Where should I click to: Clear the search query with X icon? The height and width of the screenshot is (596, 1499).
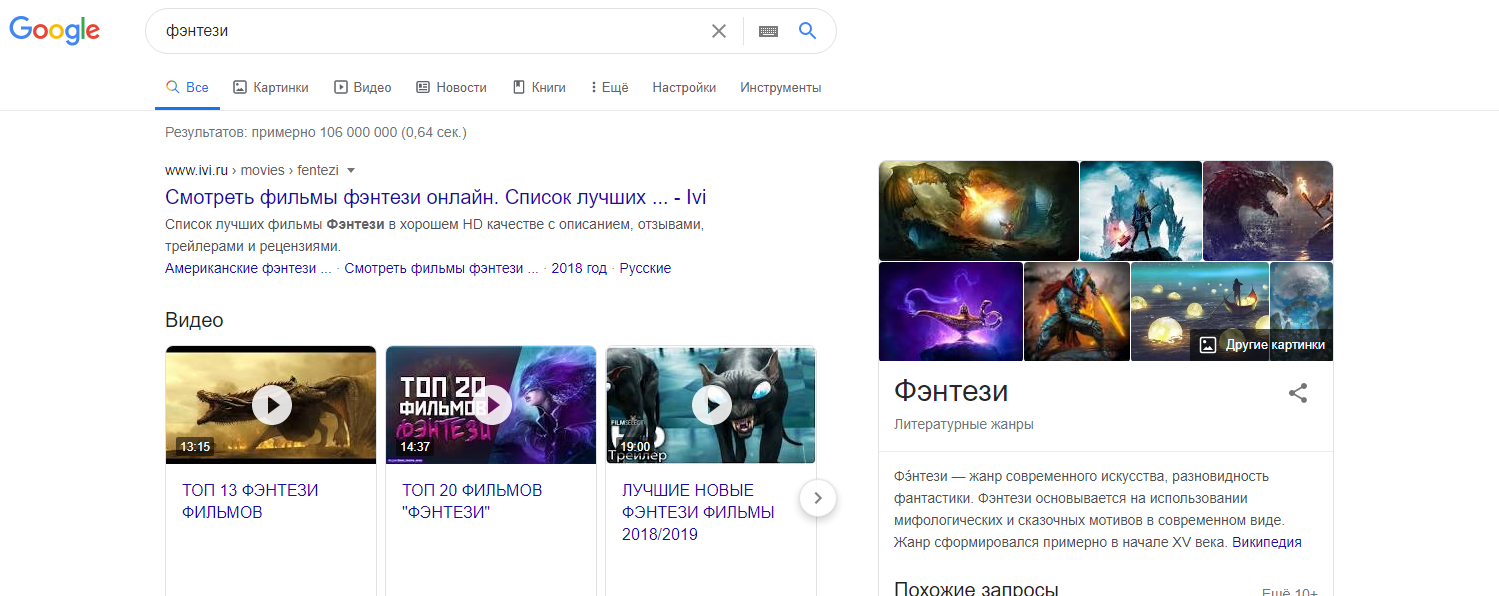pyautogui.click(x=718, y=31)
